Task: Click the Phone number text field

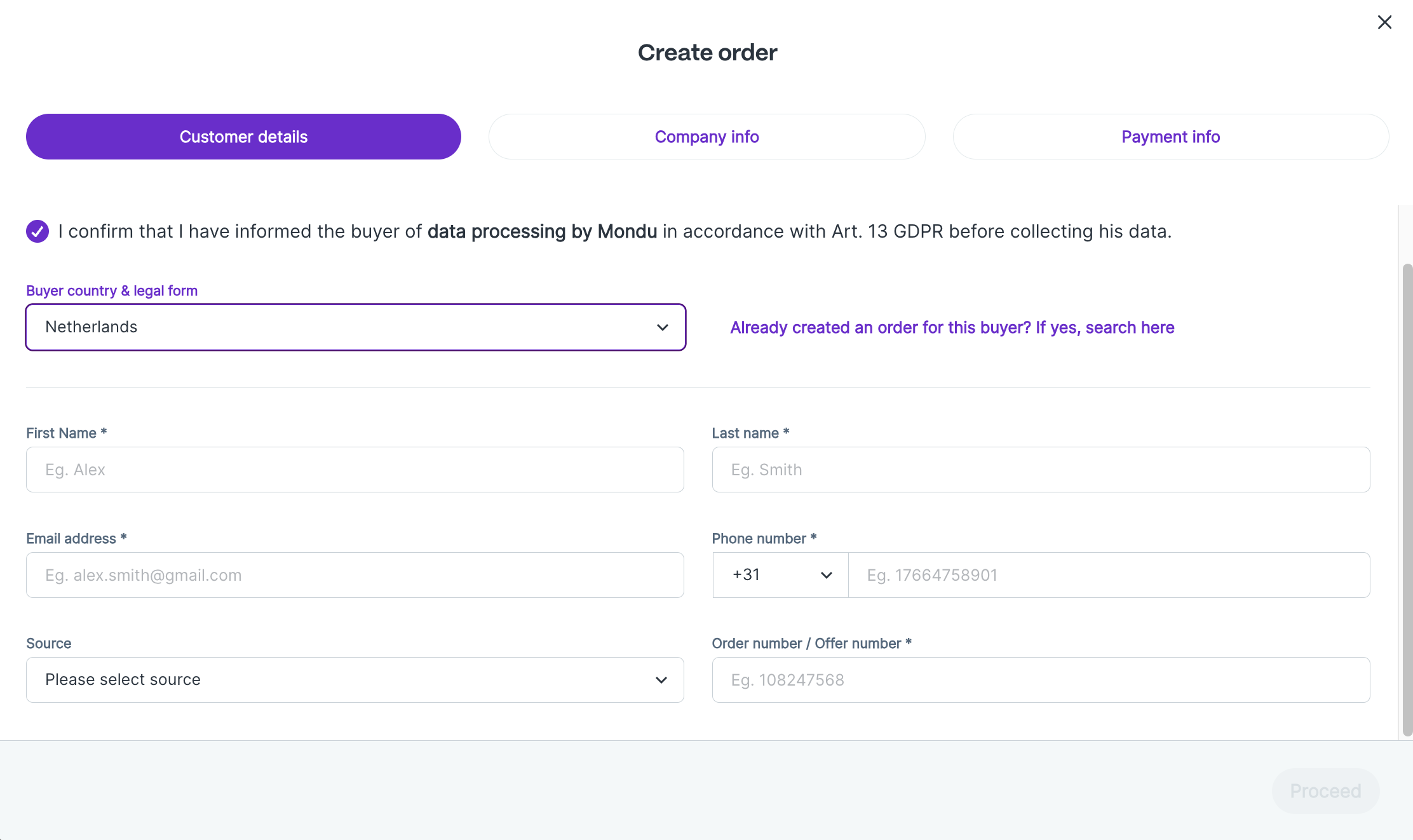Action: click(x=1109, y=575)
